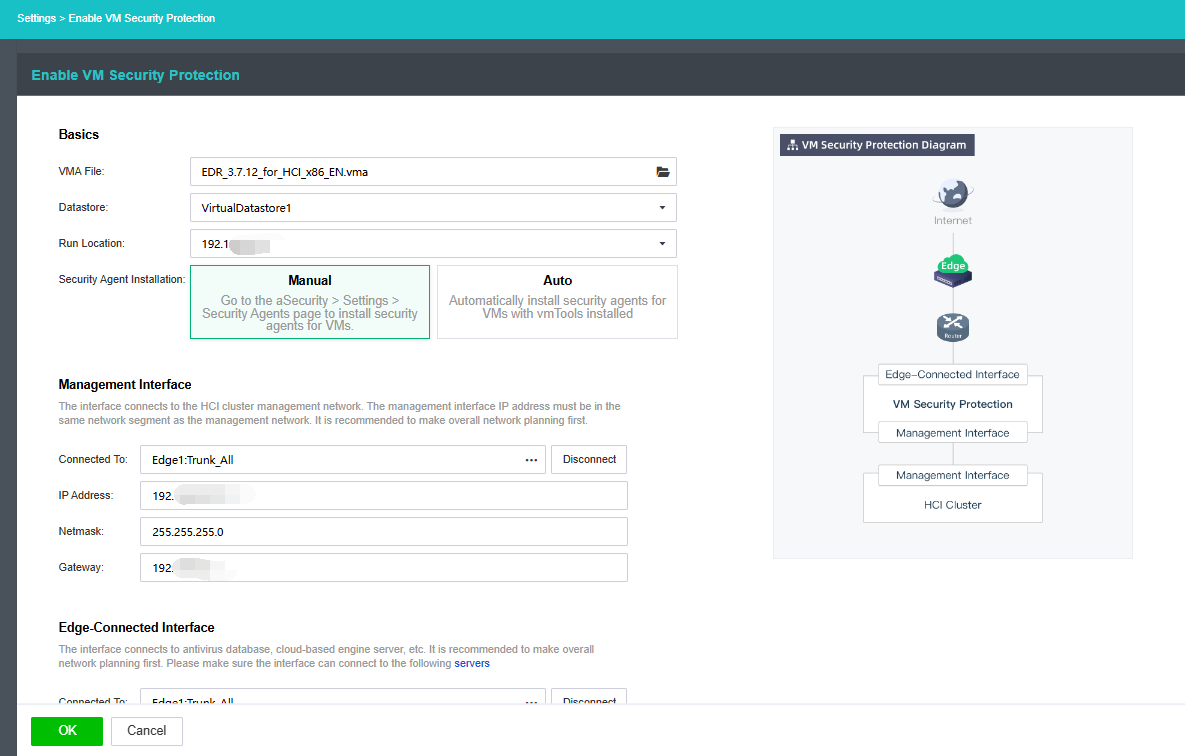The image size is (1185, 756).
Task: Click Enable VM Security Protection breadcrumb
Action: coord(142,18)
